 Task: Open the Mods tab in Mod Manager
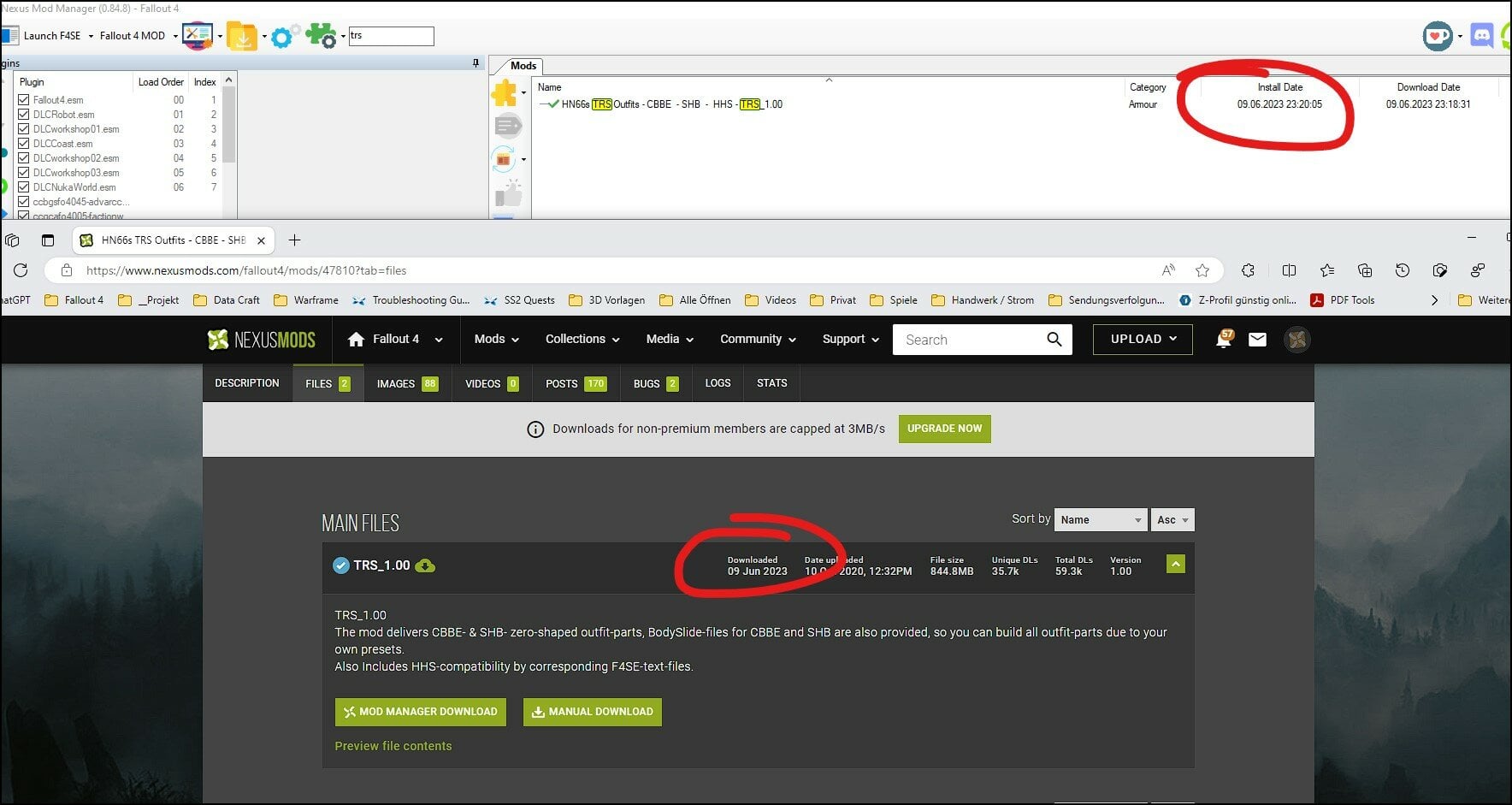[523, 66]
